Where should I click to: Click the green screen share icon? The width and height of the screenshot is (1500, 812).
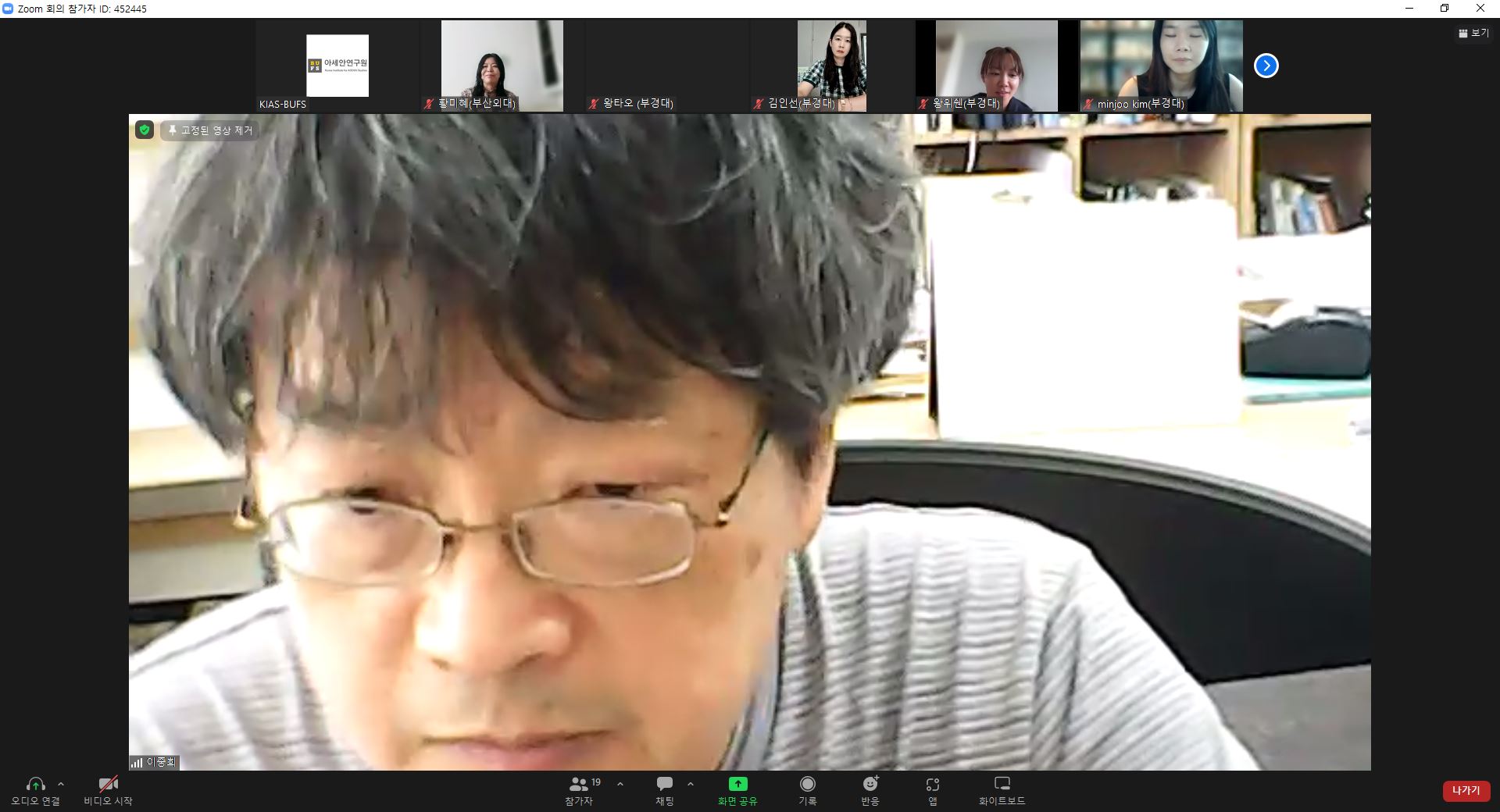tap(737, 784)
